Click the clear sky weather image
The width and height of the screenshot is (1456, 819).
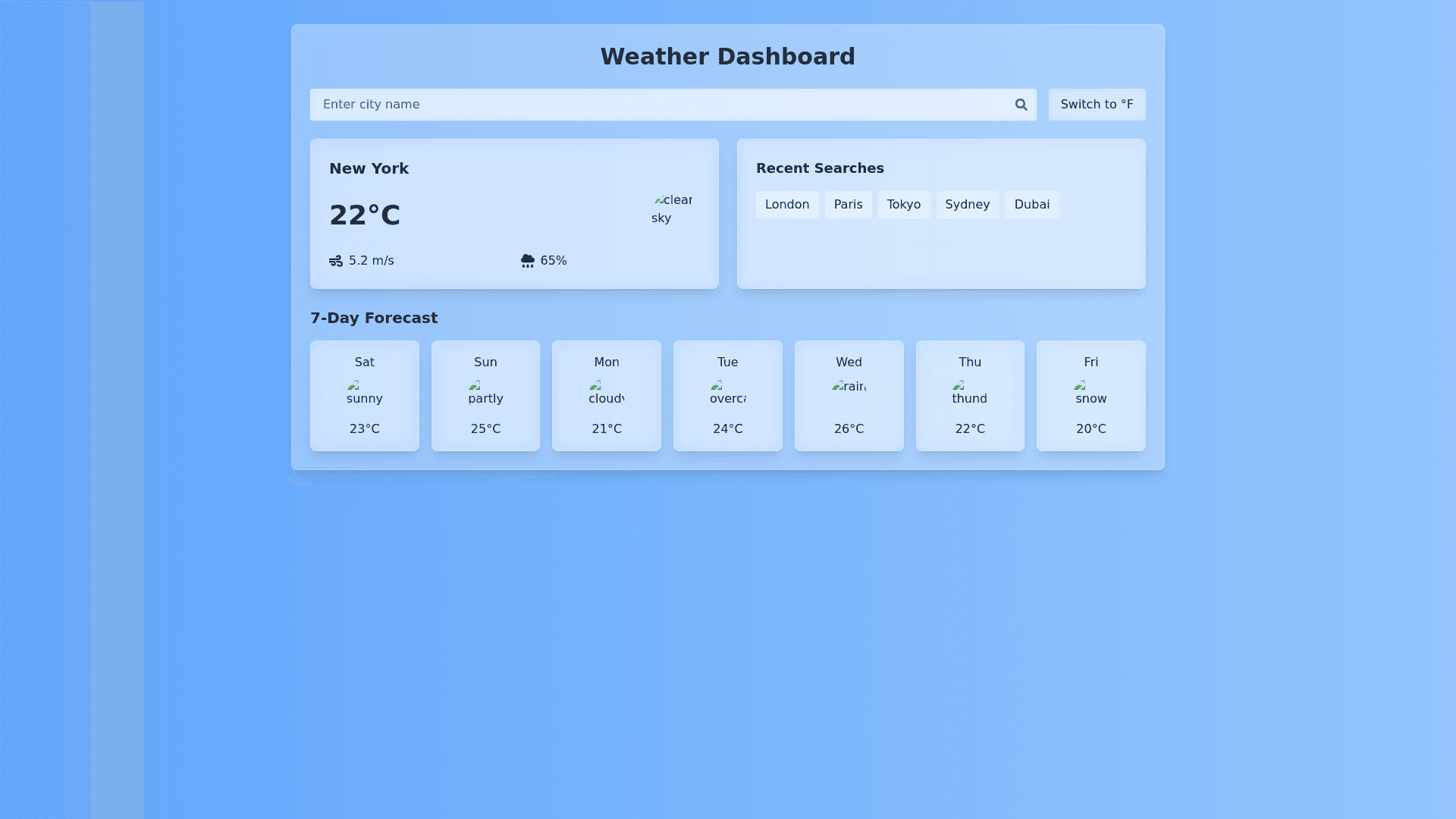(672, 209)
